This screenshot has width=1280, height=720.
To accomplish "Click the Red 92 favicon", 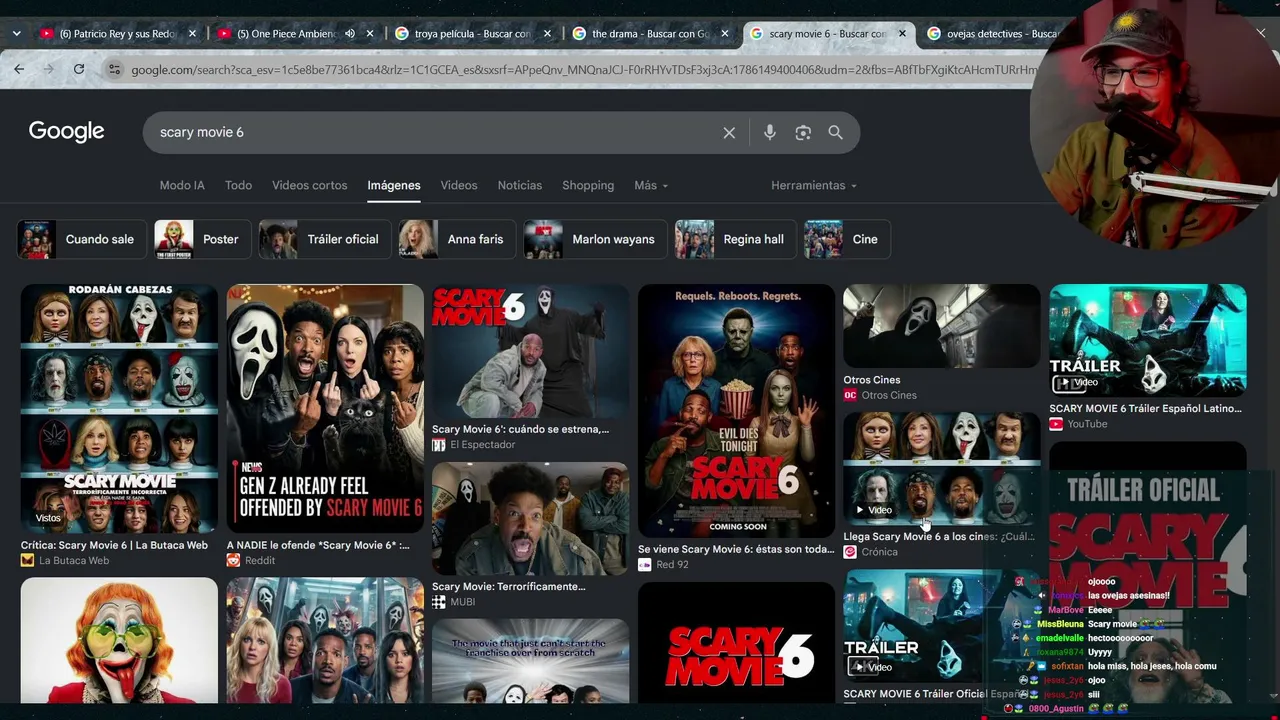I will point(645,565).
